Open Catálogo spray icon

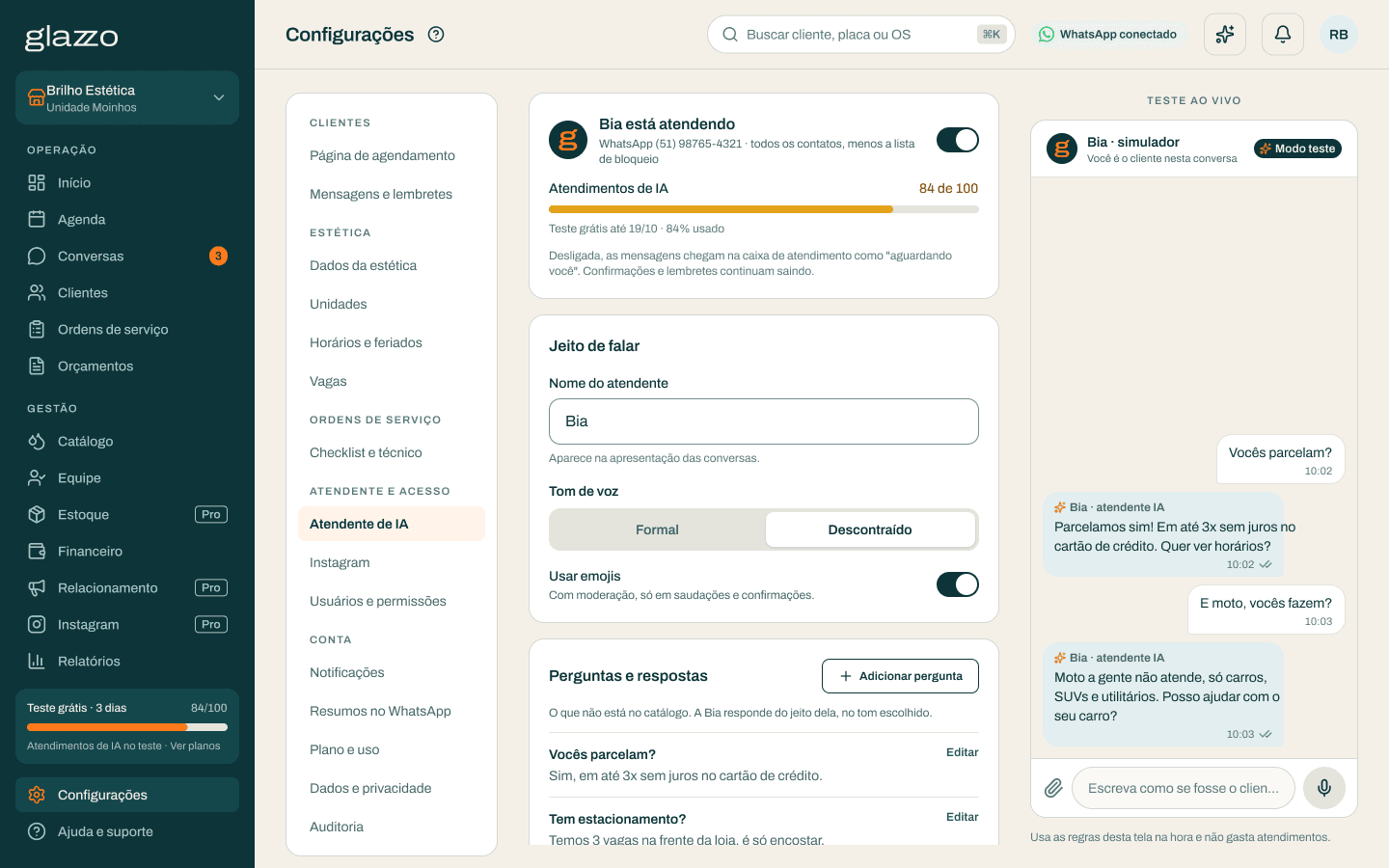pyautogui.click(x=37, y=441)
